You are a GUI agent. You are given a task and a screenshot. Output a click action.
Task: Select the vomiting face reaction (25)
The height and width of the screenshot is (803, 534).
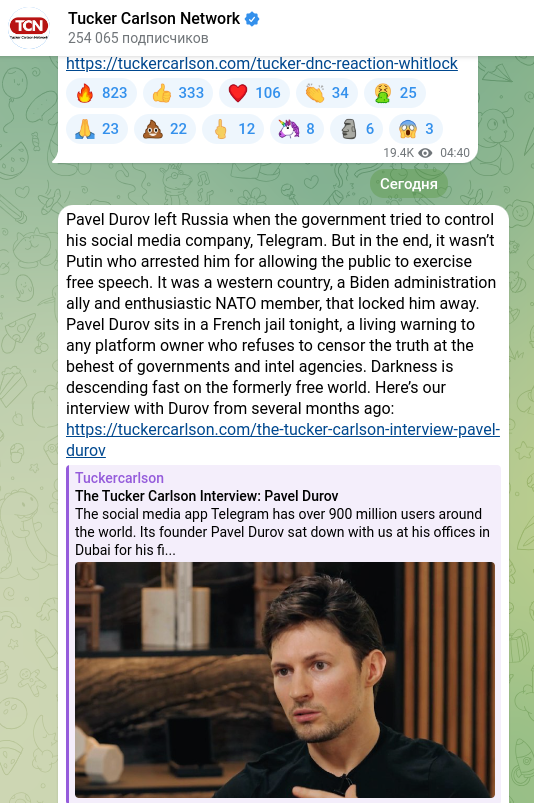(x=395, y=93)
